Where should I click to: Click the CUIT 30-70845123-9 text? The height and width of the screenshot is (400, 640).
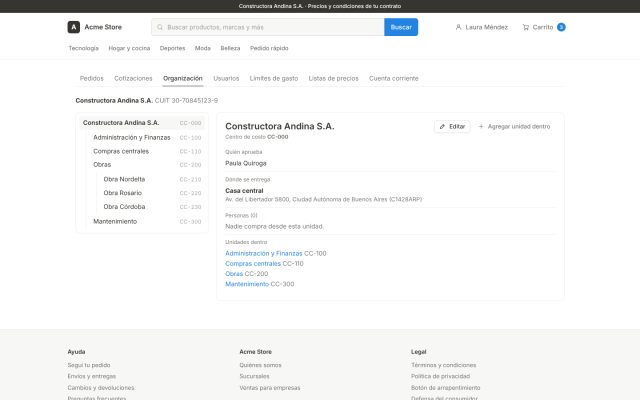[187, 100]
